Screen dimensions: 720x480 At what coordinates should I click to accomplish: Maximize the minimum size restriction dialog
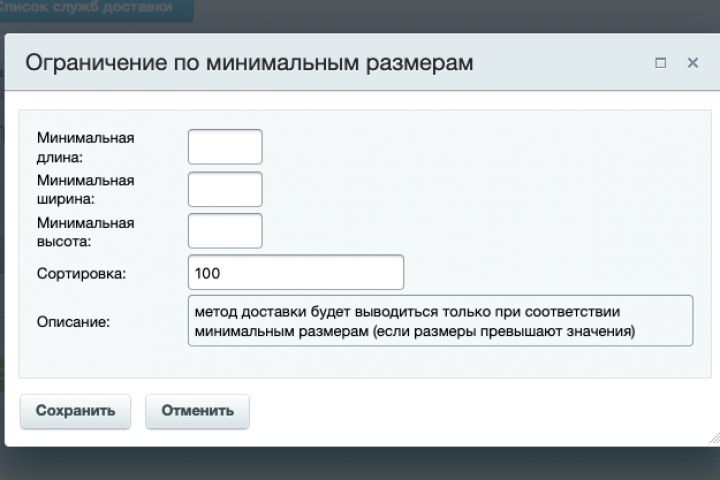point(660,63)
